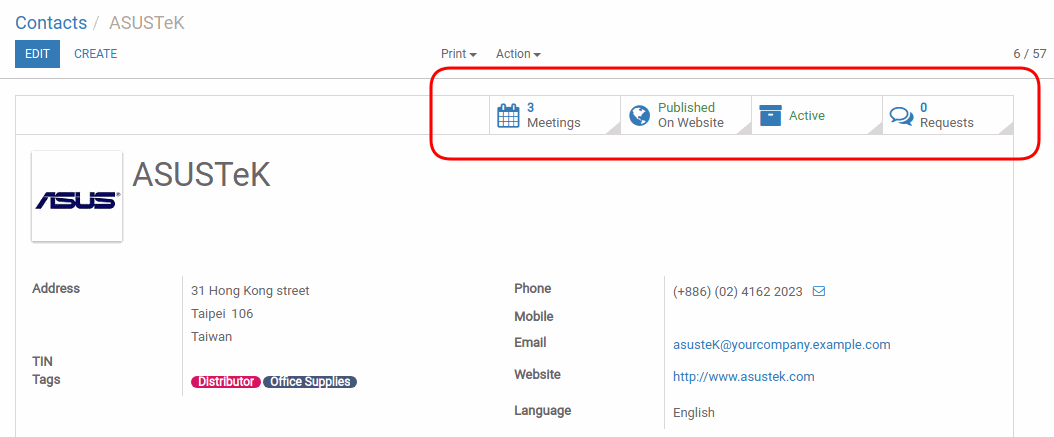Click the Mobile field label
1054x437 pixels.
tap(534, 316)
